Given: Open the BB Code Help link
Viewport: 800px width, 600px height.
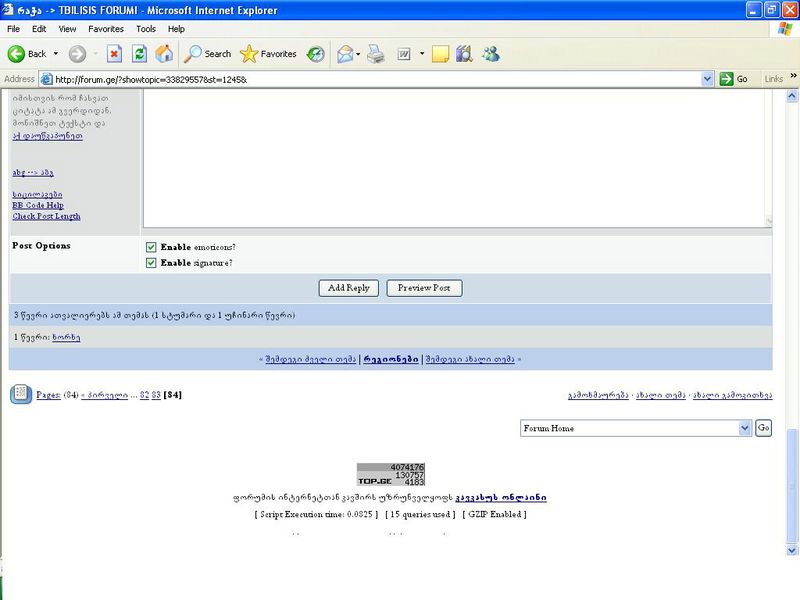Looking at the screenshot, I should click(x=38, y=205).
